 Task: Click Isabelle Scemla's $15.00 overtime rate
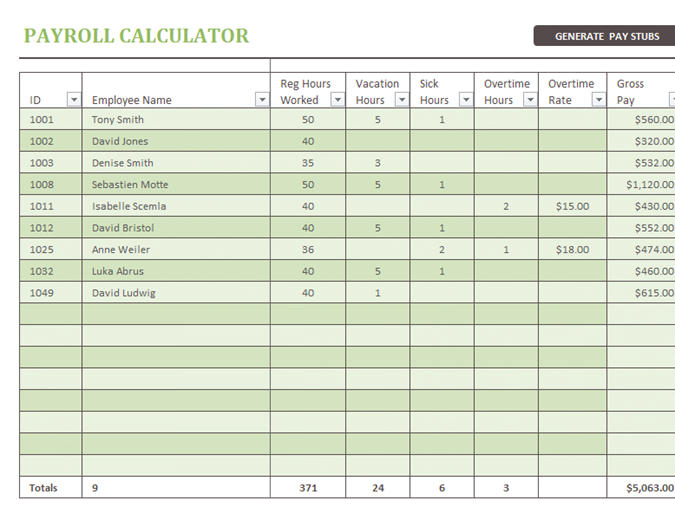point(572,207)
